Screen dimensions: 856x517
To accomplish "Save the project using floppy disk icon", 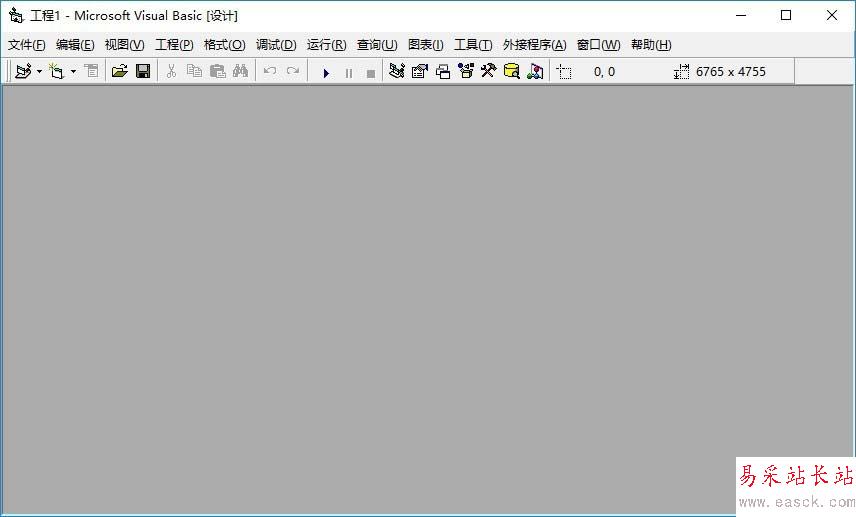I will 143,71.
